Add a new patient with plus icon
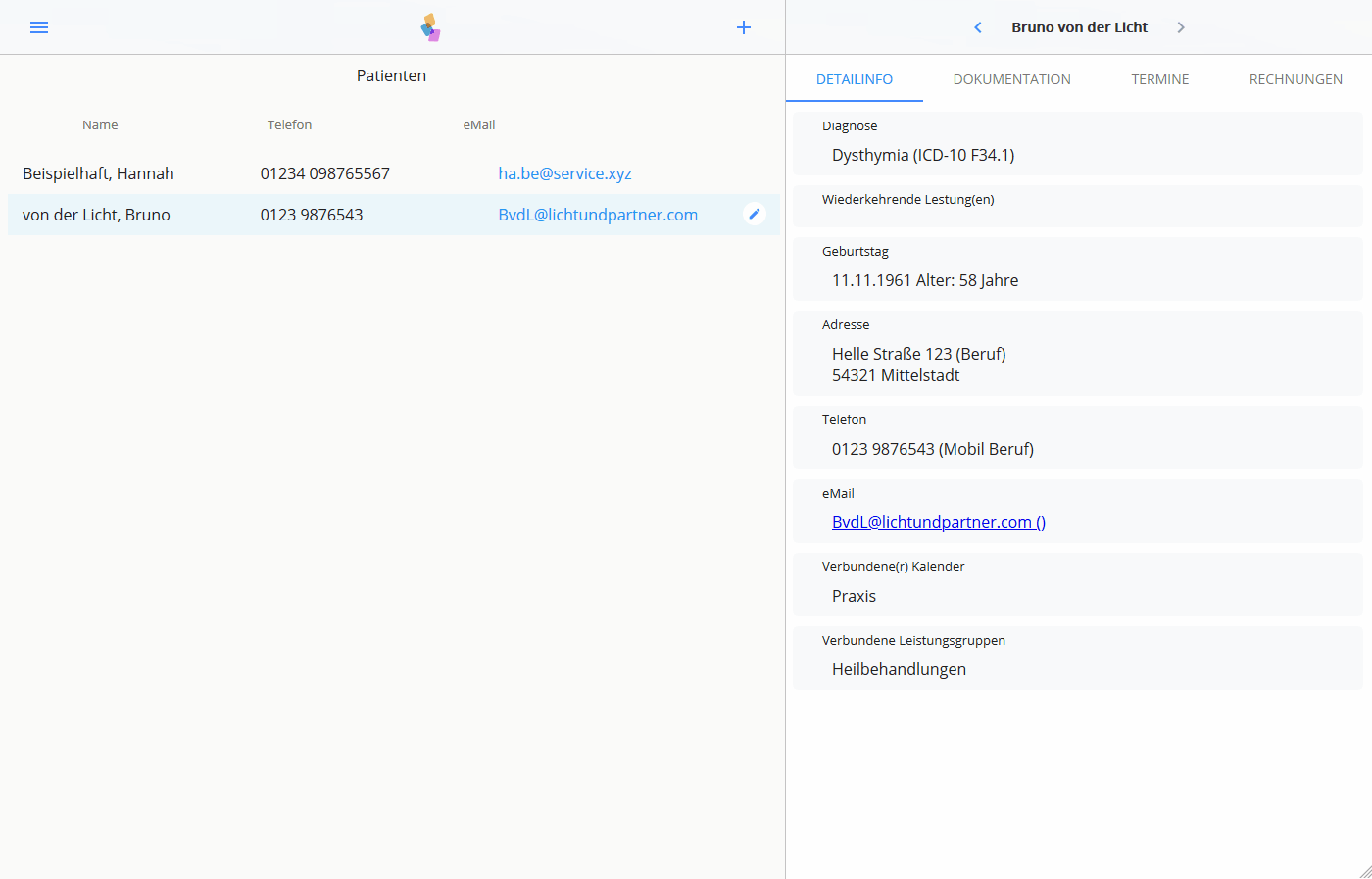This screenshot has height=879, width=1372. click(x=744, y=27)
